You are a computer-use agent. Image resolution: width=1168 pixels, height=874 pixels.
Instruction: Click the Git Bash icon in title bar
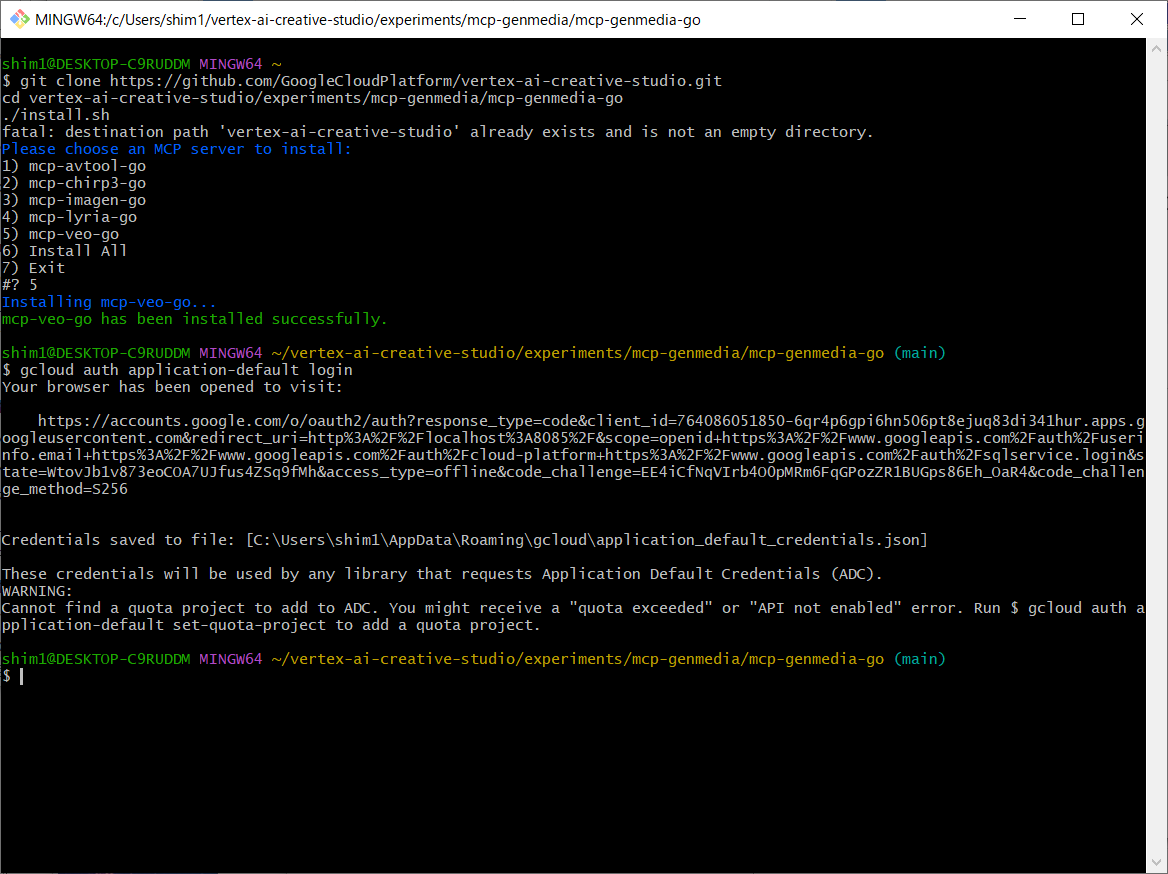coord(19,19)
